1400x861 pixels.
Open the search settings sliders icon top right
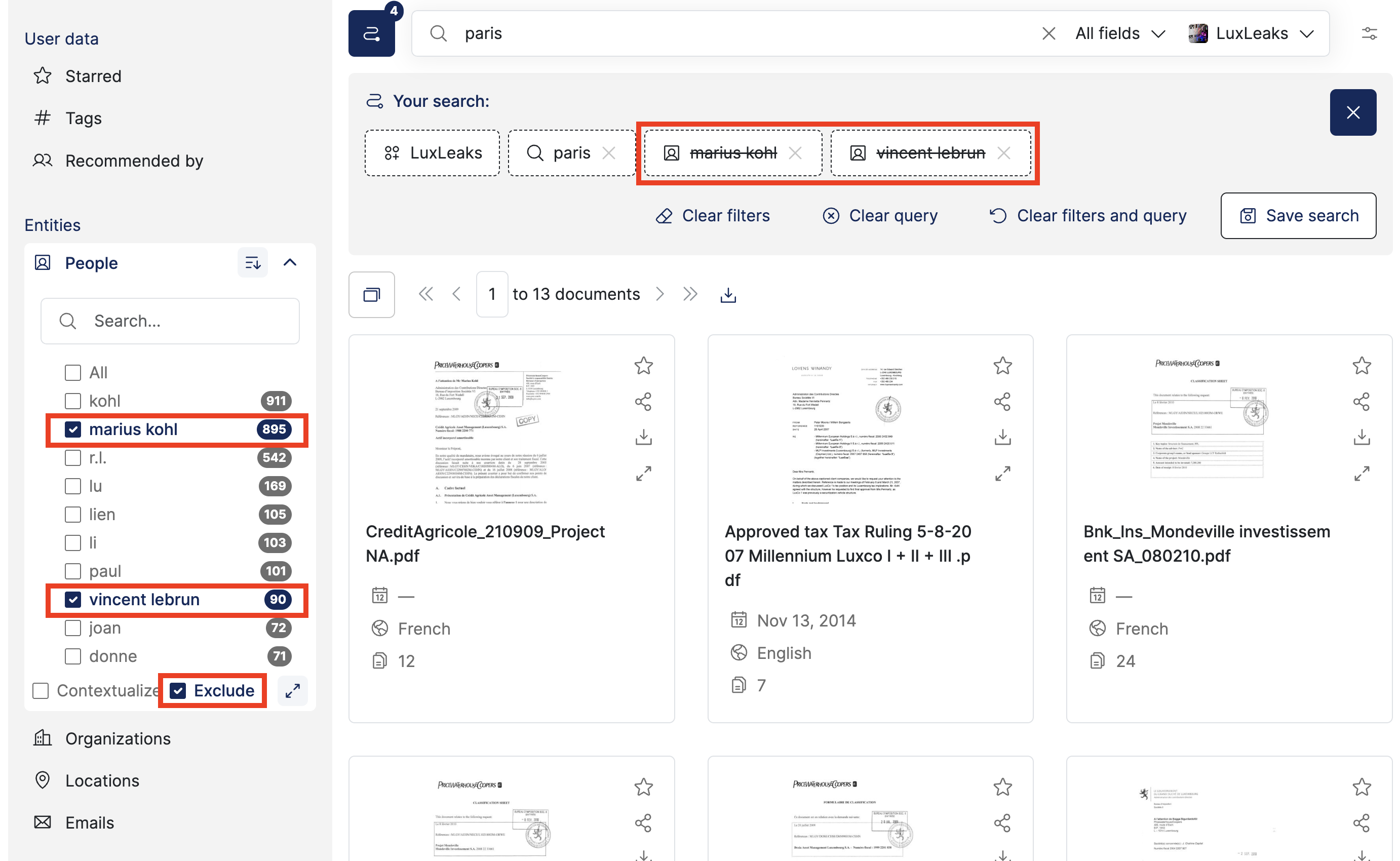pos(1370,33)
